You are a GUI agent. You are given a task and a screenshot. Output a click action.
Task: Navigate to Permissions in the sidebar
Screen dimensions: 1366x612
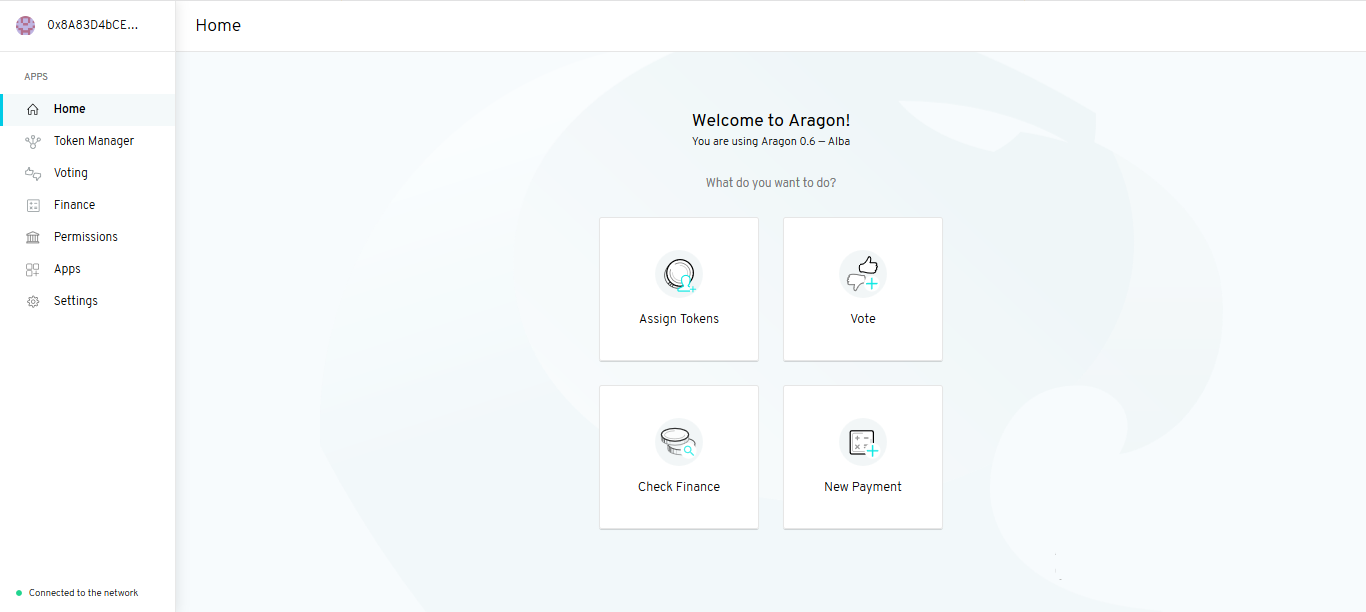click(x=86, y=237)
